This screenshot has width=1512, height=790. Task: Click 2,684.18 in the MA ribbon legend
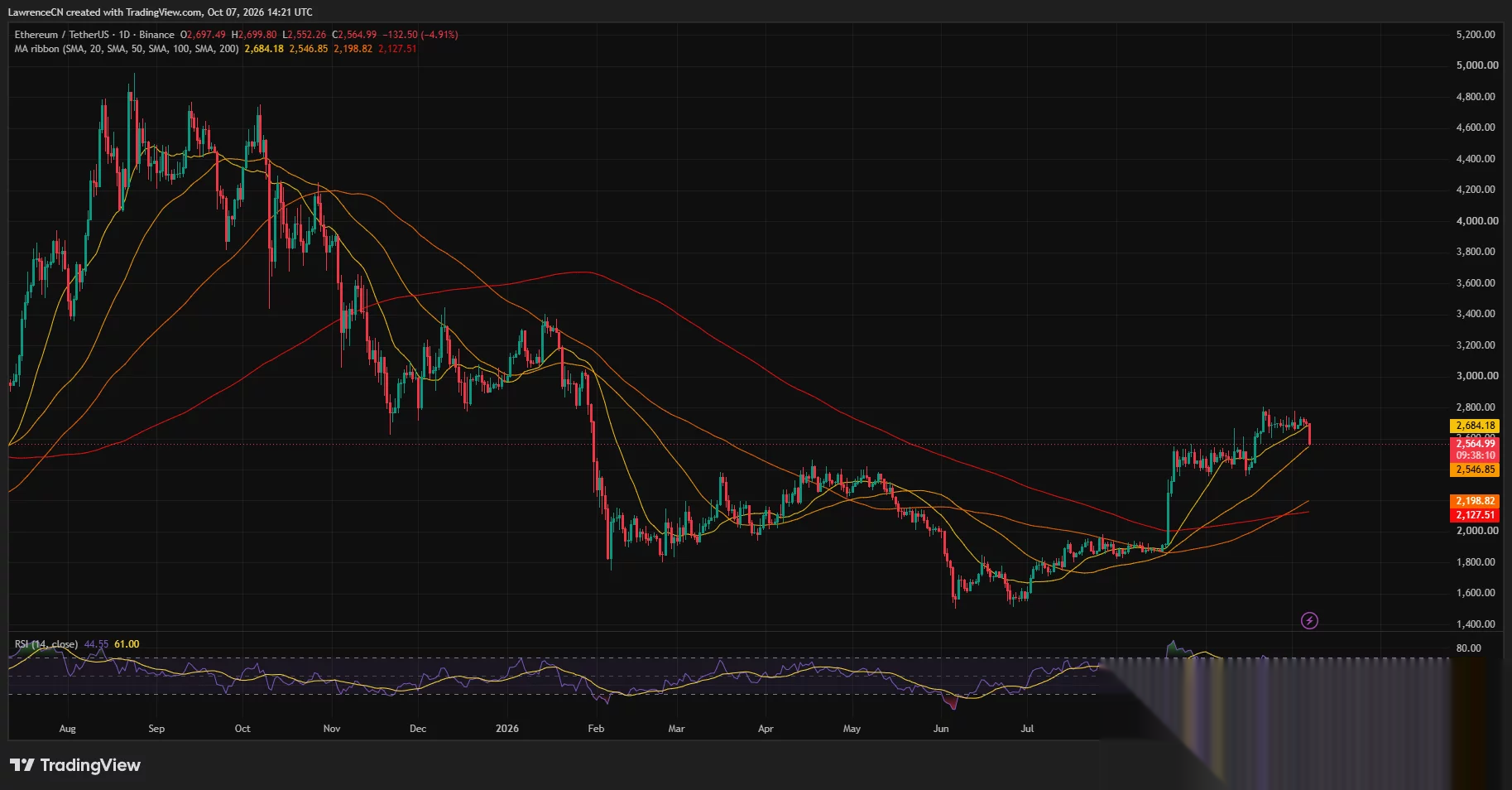[x=264, y=49]
